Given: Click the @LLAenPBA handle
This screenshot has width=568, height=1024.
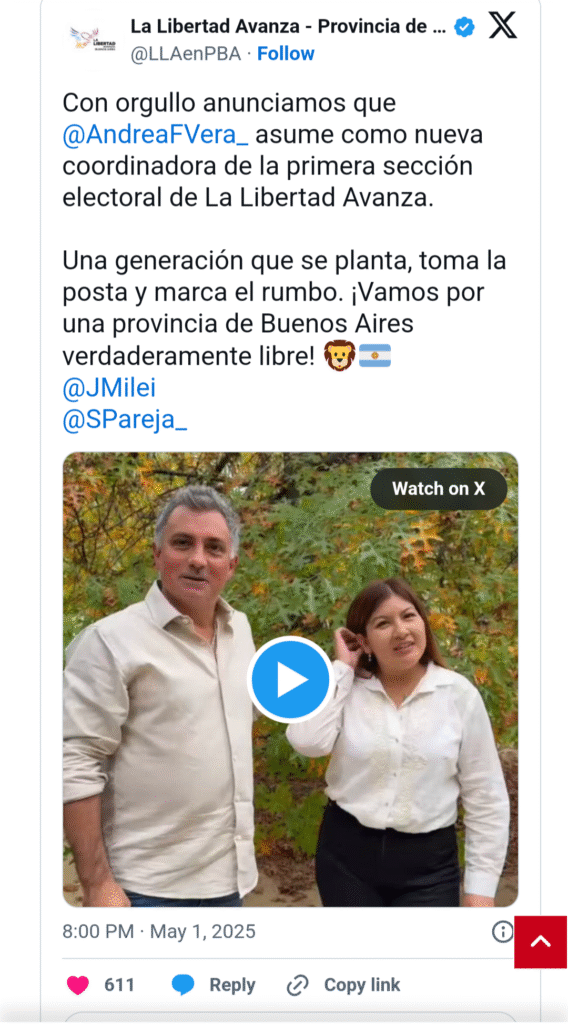Looking at the screenshot, I should coord(185,54).
